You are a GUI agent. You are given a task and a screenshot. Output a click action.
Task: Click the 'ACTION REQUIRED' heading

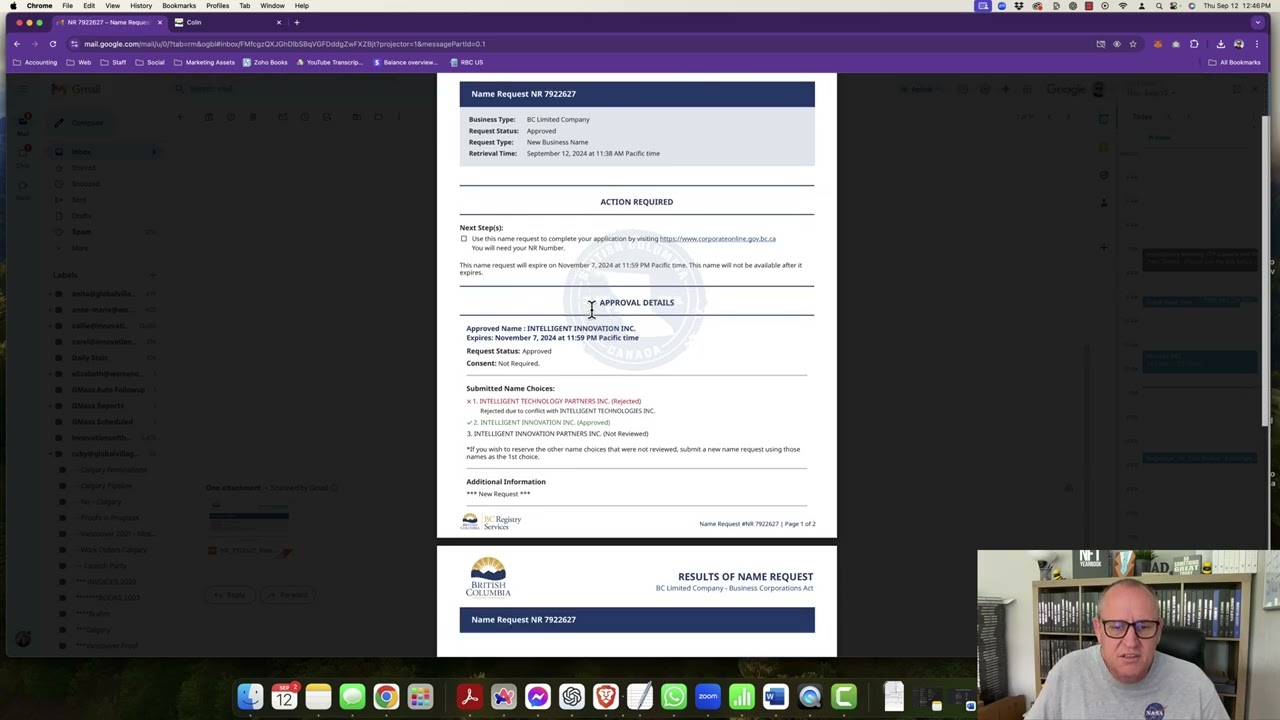(637, 202)
